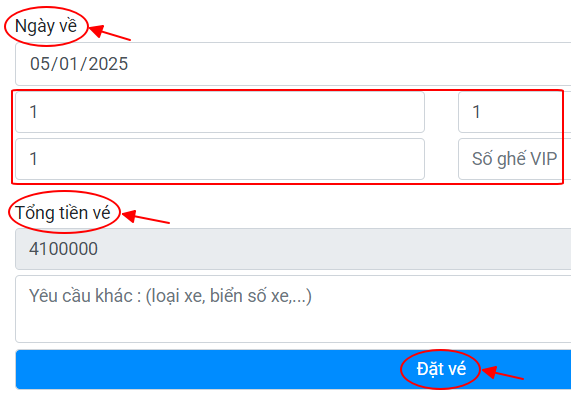Image resolution: width=571 pixels, height=394 pixels.
Task: Click the red arrow beside Tổng tiền vé
Action: [x=146, y=217]
